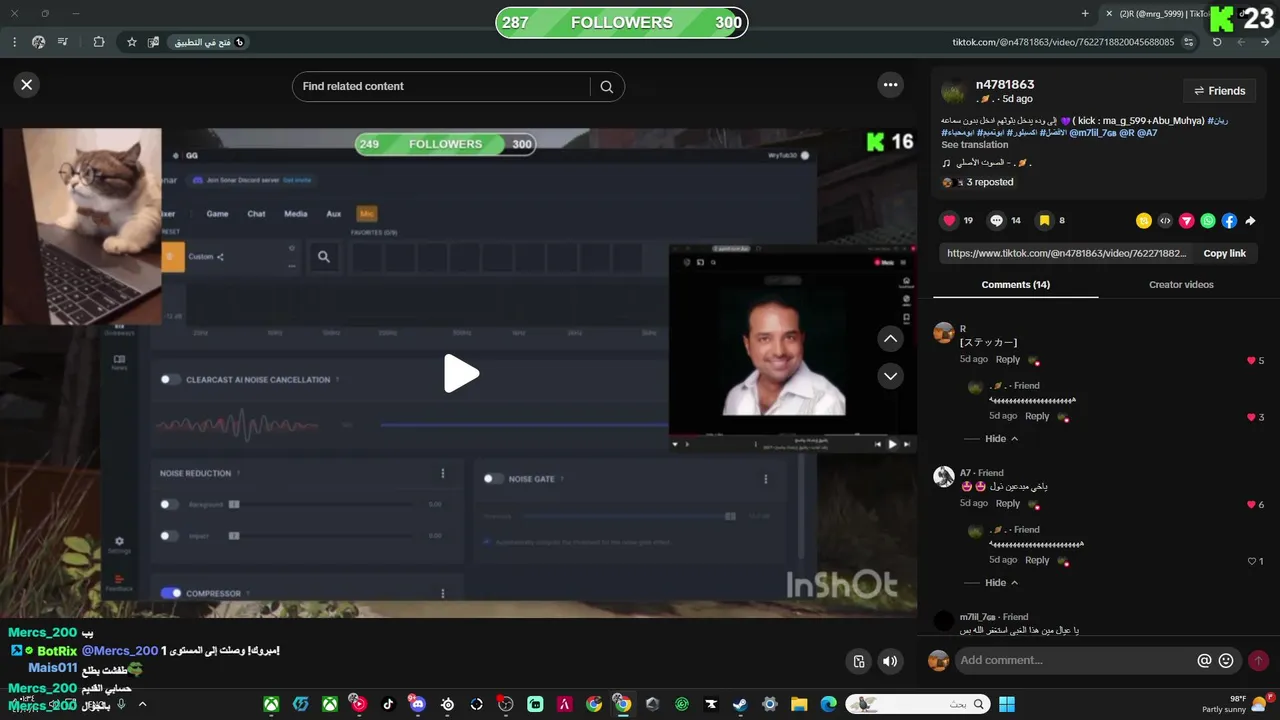
Task: Click the browser address bar URL
Action: click(1063, 42)
